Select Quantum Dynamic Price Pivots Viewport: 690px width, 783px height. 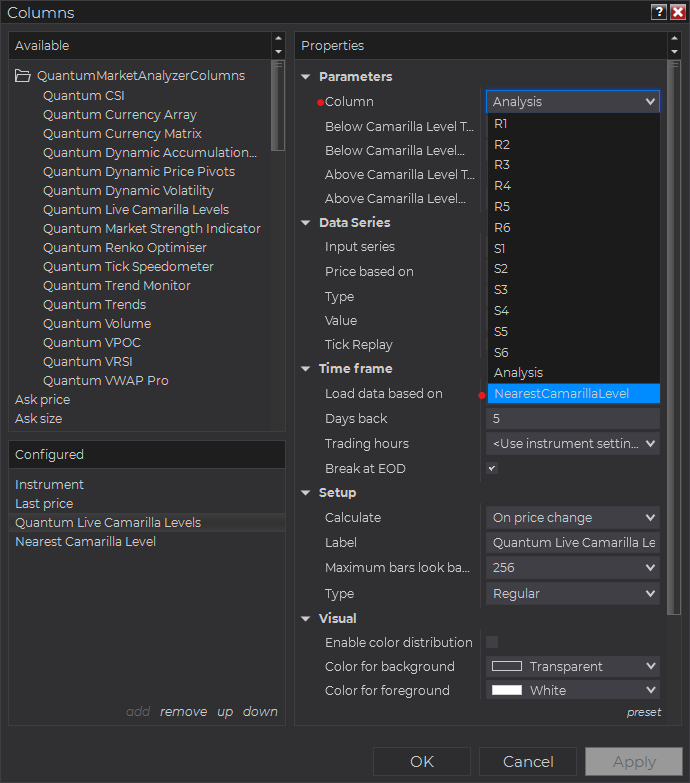[x=139, y=172]
